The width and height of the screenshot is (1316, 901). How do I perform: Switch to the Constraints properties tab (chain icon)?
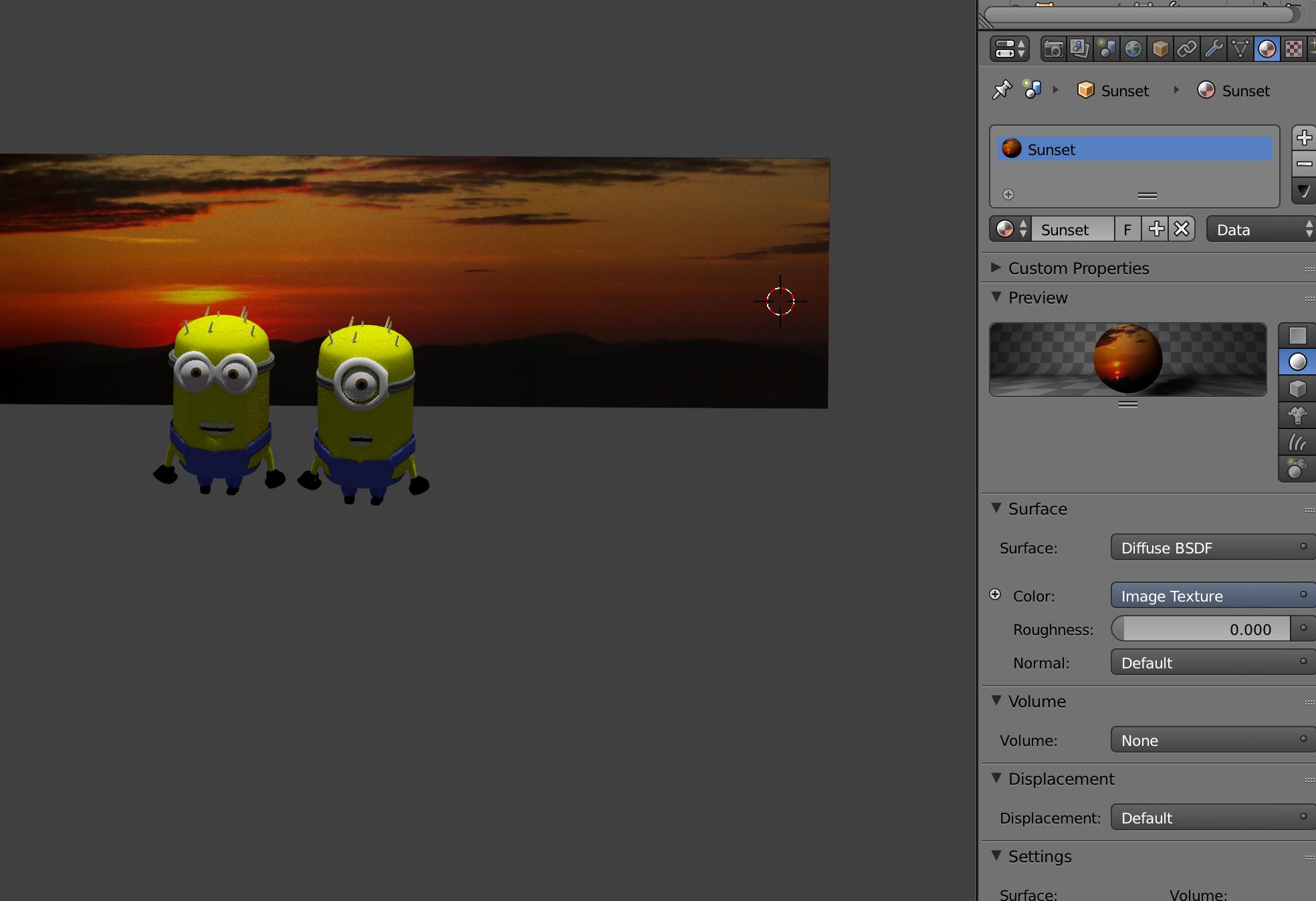[1187, 49]
